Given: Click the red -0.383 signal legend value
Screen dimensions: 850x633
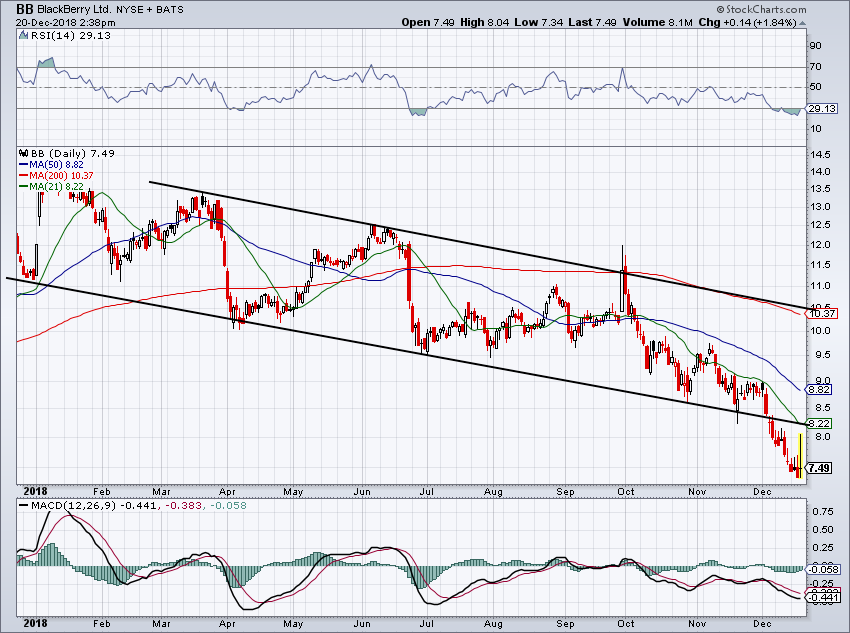Looking at the screenshot, I should click(184, 506).
